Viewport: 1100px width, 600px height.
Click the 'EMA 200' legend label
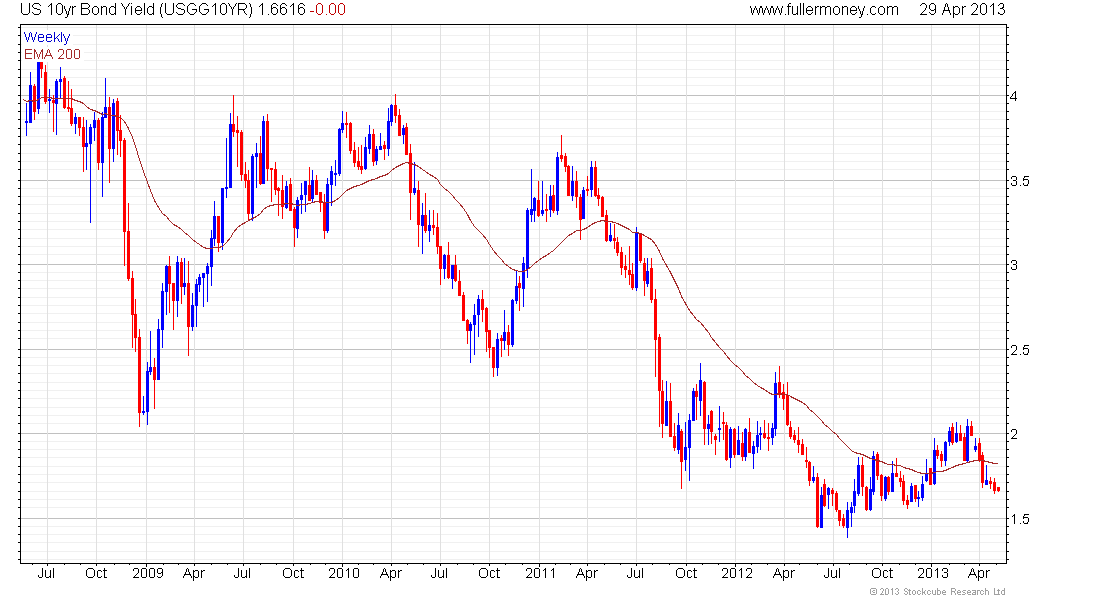tap(52, 54)
